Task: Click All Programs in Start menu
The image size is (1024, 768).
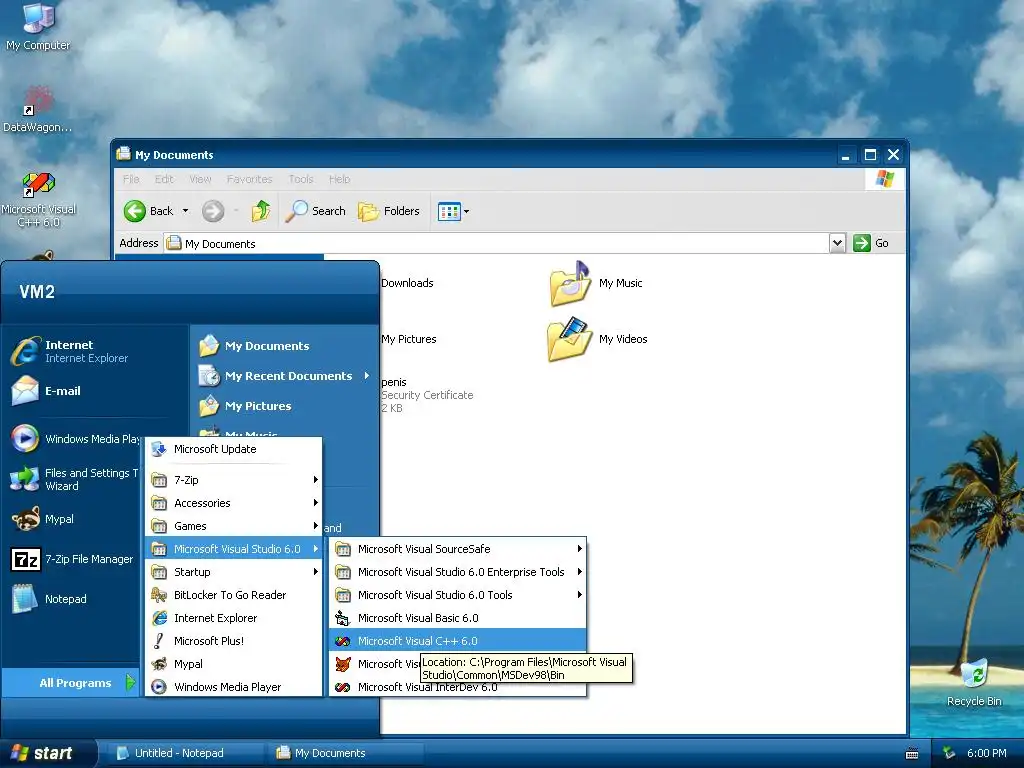Action: pyautogui.click(x=71, y=683)
